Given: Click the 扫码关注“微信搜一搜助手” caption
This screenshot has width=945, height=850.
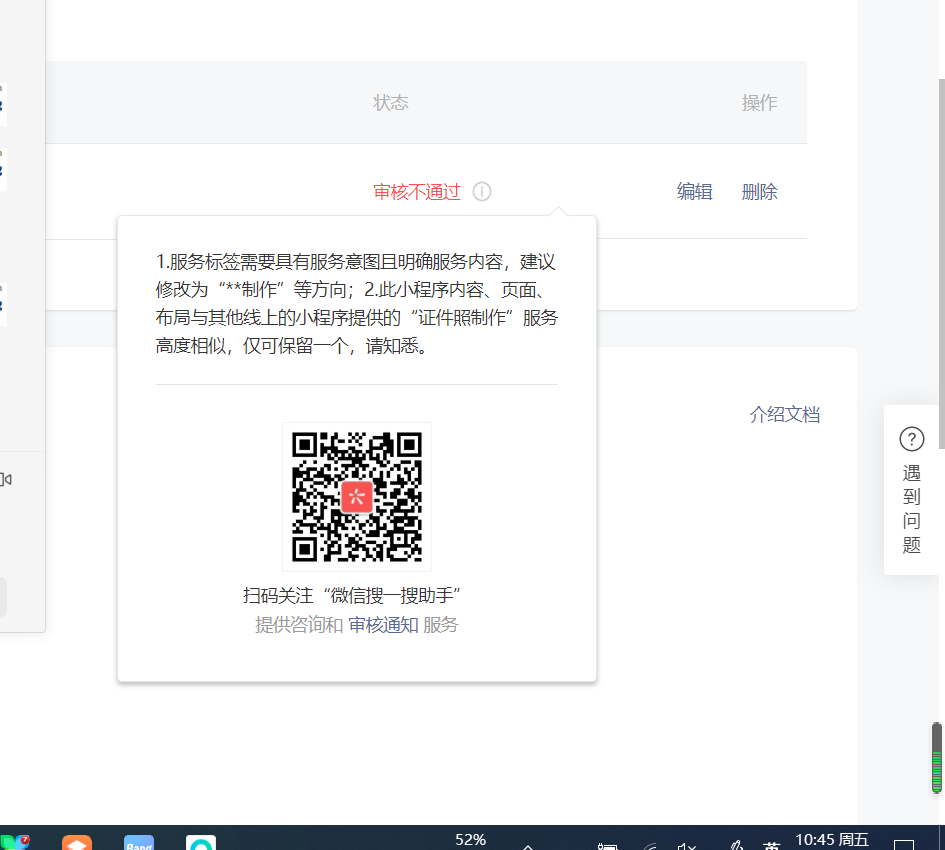Looking at the screenshot, I should tap(352, 596).
